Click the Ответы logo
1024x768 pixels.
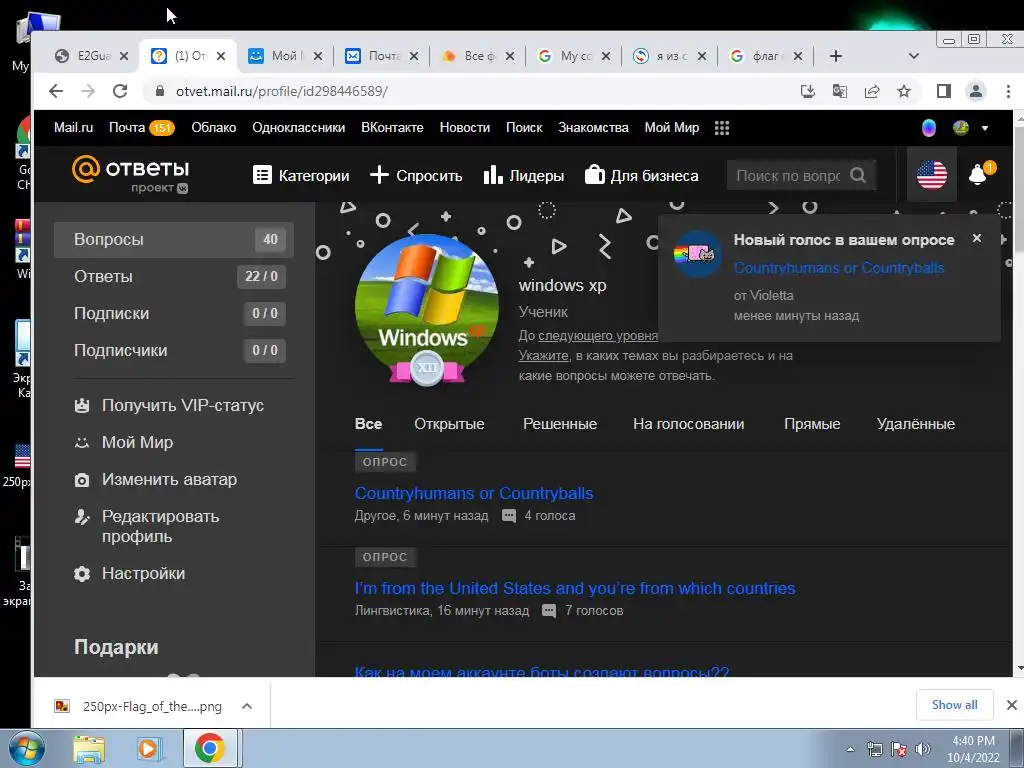coord(131,174)
